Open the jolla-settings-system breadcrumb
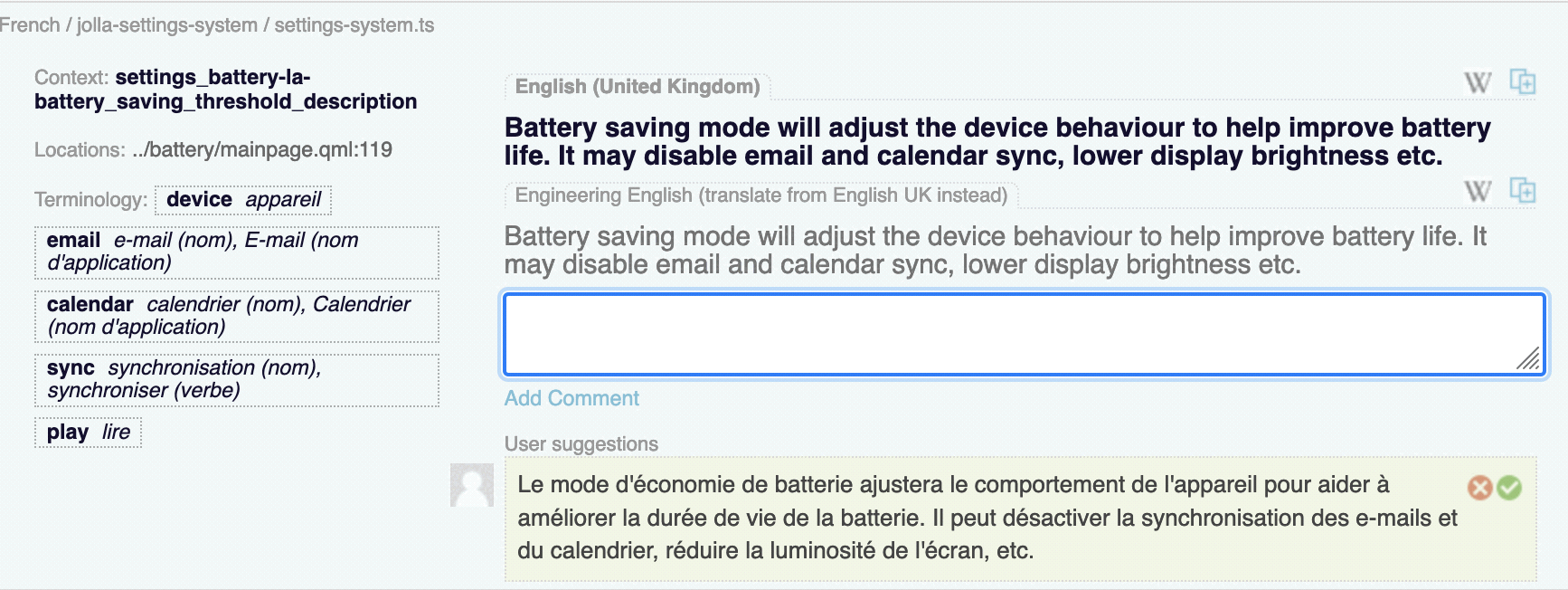The height and width of the screenshot is (590, 1568). [167, 25]
